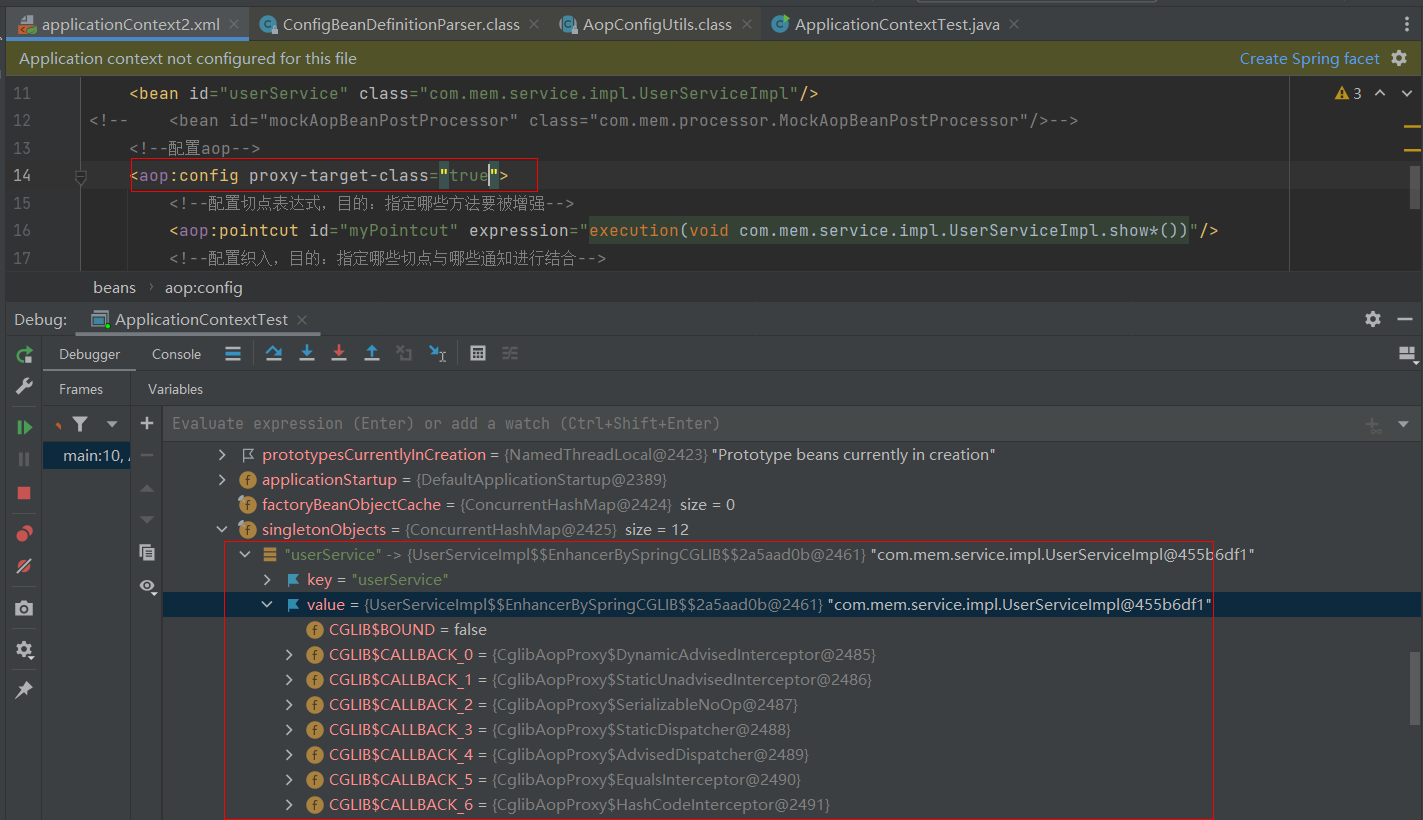Screen dimensions: 1423x820
Task: Pause the running program
Action: pyautogui.click(x=24, y=459)
